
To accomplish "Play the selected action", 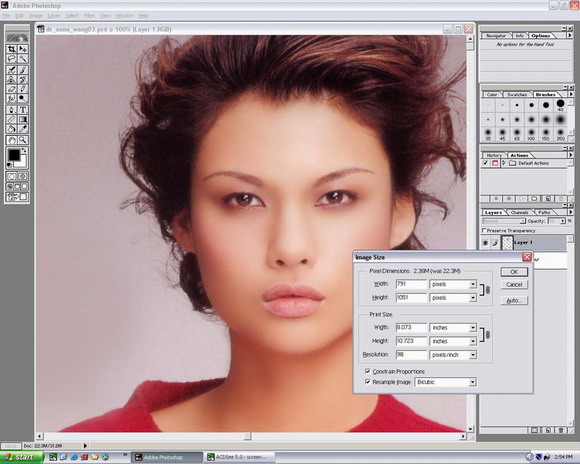I will (522, 199).
